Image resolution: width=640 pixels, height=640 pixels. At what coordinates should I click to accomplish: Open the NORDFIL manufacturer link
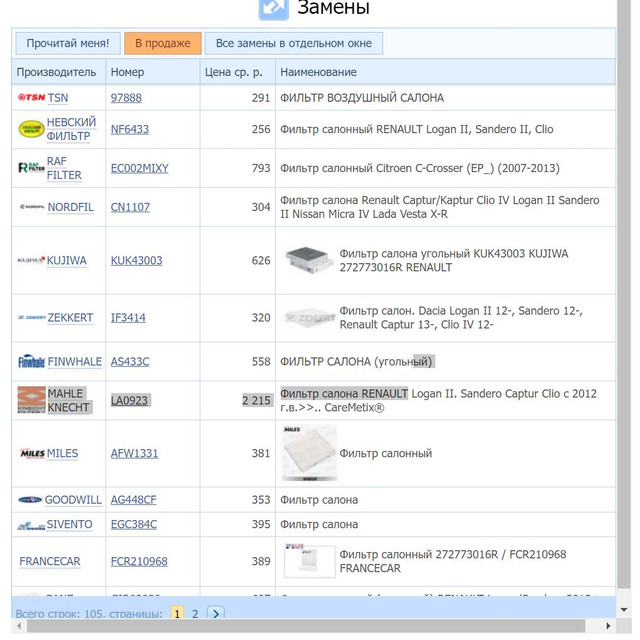(x=71, y=207)
